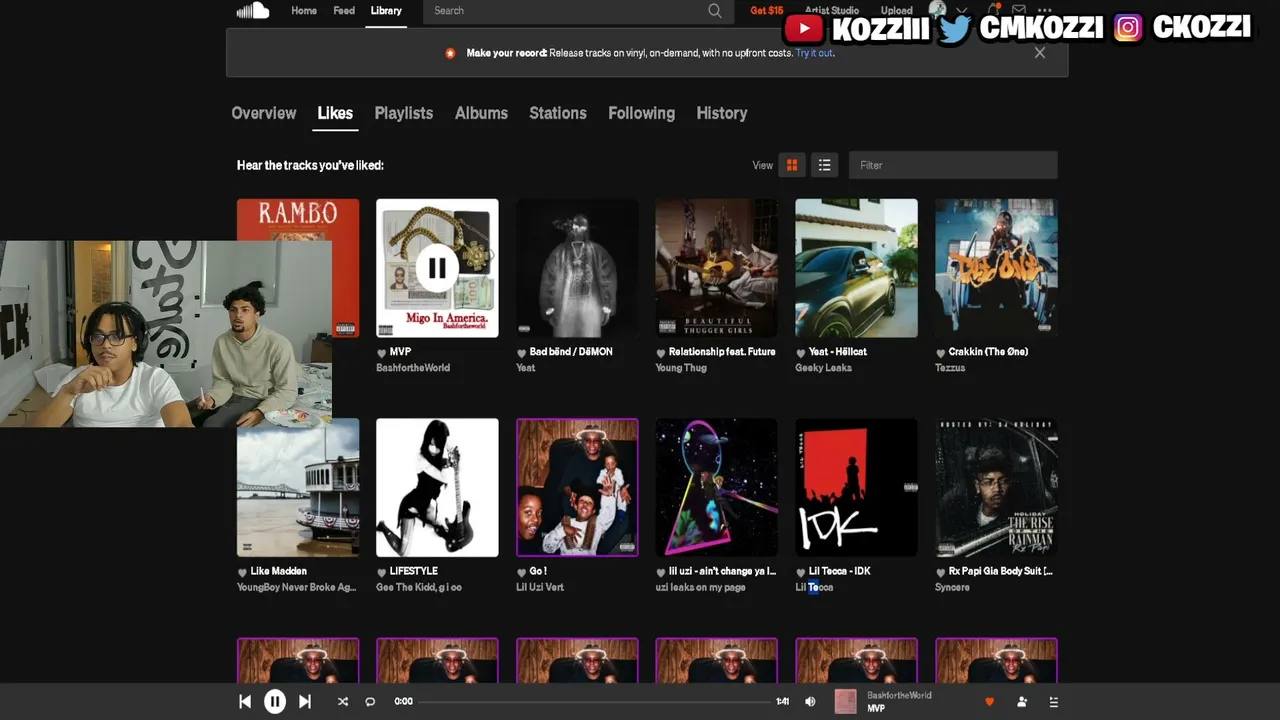Switch to the Overview tab
Screen dimensions: 1280x720
[x=264, y=113]
